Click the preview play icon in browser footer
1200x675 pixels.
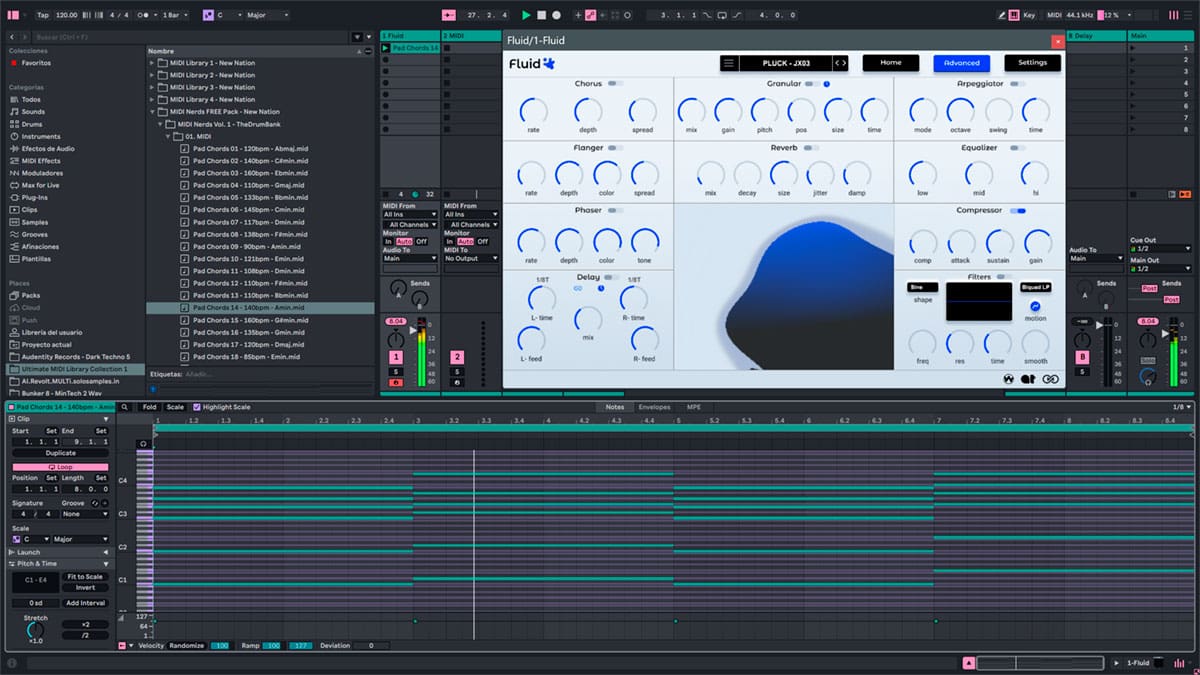pyautogui.click(x=153, y=389)
